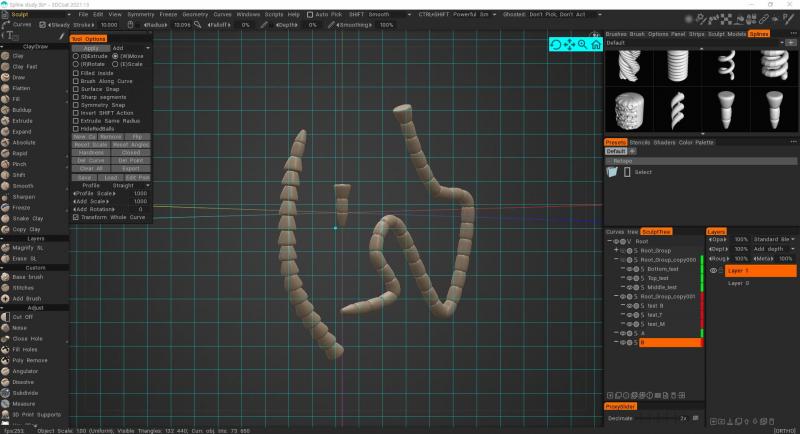Hide Layer 1 using eye icon
800x434 pixels.
pos(714,270)
